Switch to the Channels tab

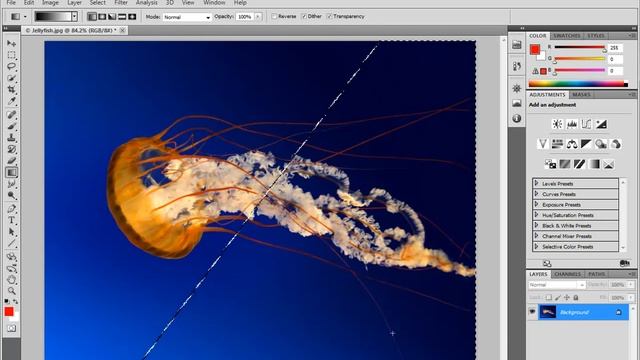coord(568,274)
